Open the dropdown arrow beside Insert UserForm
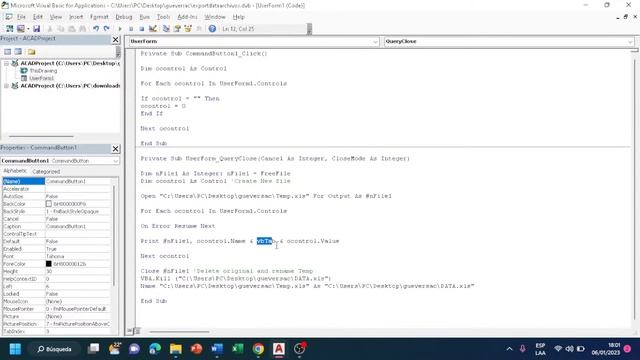640x360 pixels. click(28, 29)
